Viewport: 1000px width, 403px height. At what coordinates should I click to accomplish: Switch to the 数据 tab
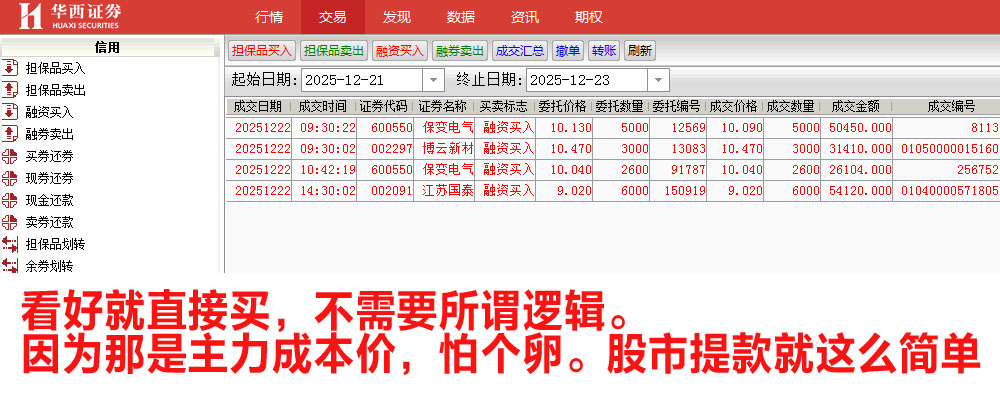pos(460,17)
